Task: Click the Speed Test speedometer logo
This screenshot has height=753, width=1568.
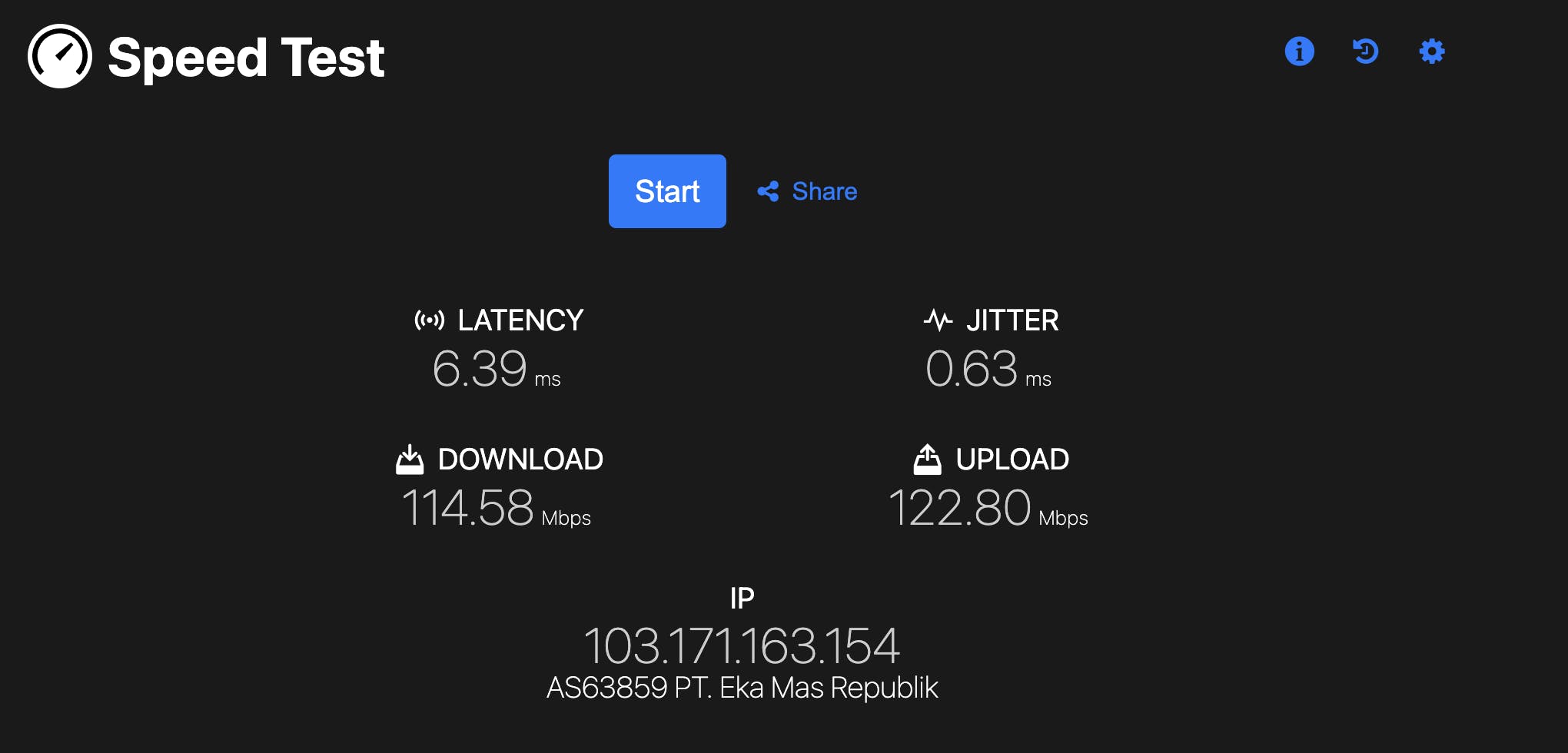Action: [60, 56]
